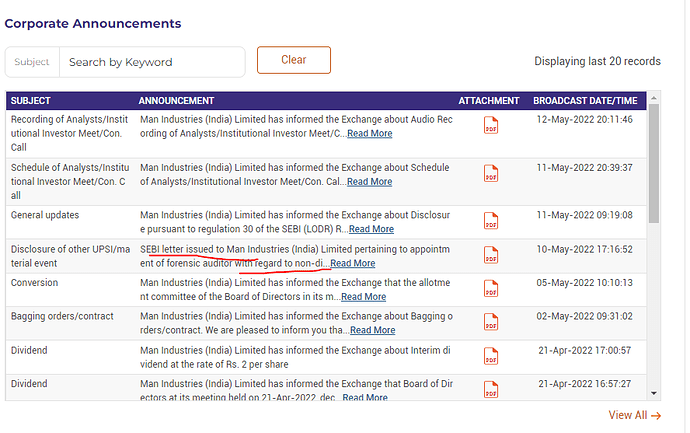The image size is (690, 433).
Task: Click the Subject label in search box
Action: pos(32,62)
